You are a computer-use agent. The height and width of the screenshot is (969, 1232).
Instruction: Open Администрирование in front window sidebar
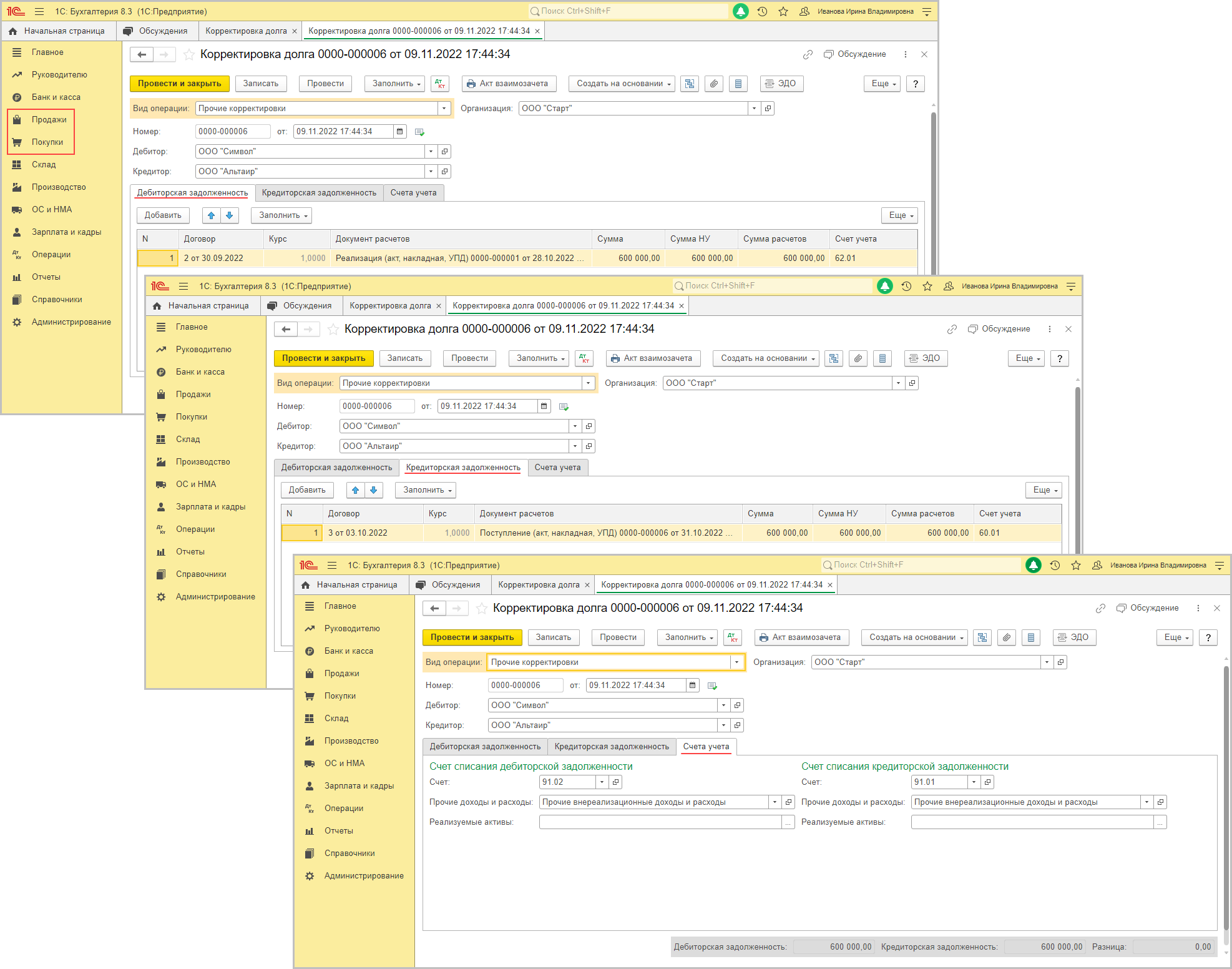click(x=363, y=876)
